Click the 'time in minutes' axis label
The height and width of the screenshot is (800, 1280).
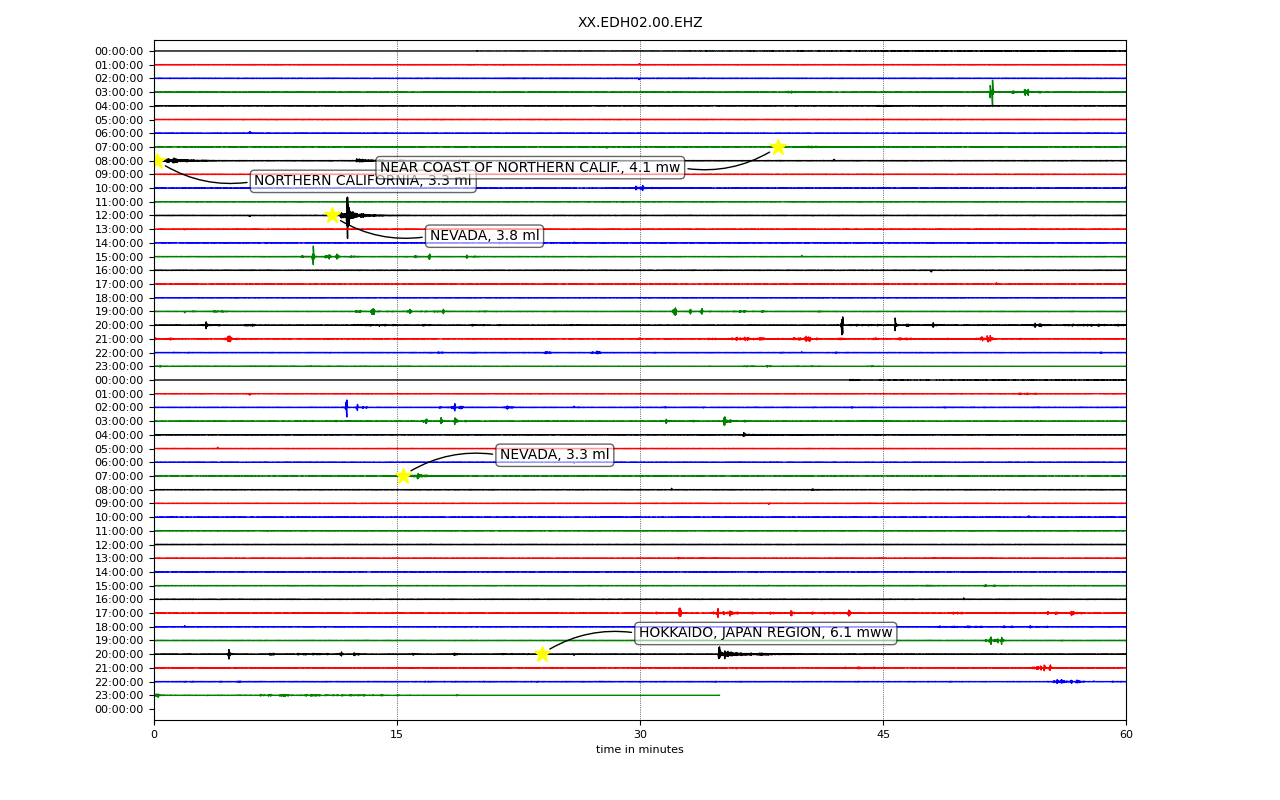pyautogui.click(x=640, y=750)
